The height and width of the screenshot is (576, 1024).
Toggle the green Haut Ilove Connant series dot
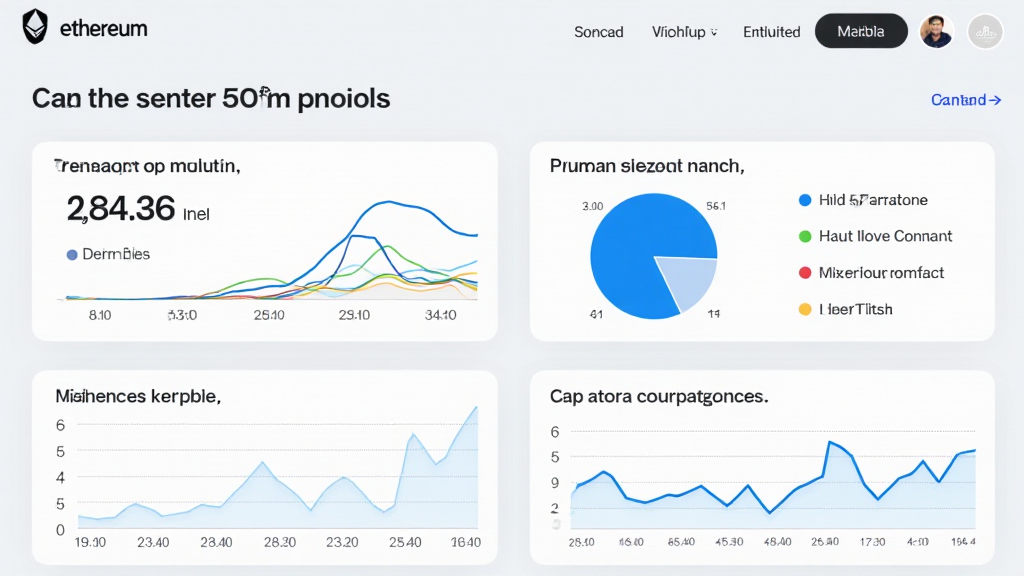coord(805,236)
